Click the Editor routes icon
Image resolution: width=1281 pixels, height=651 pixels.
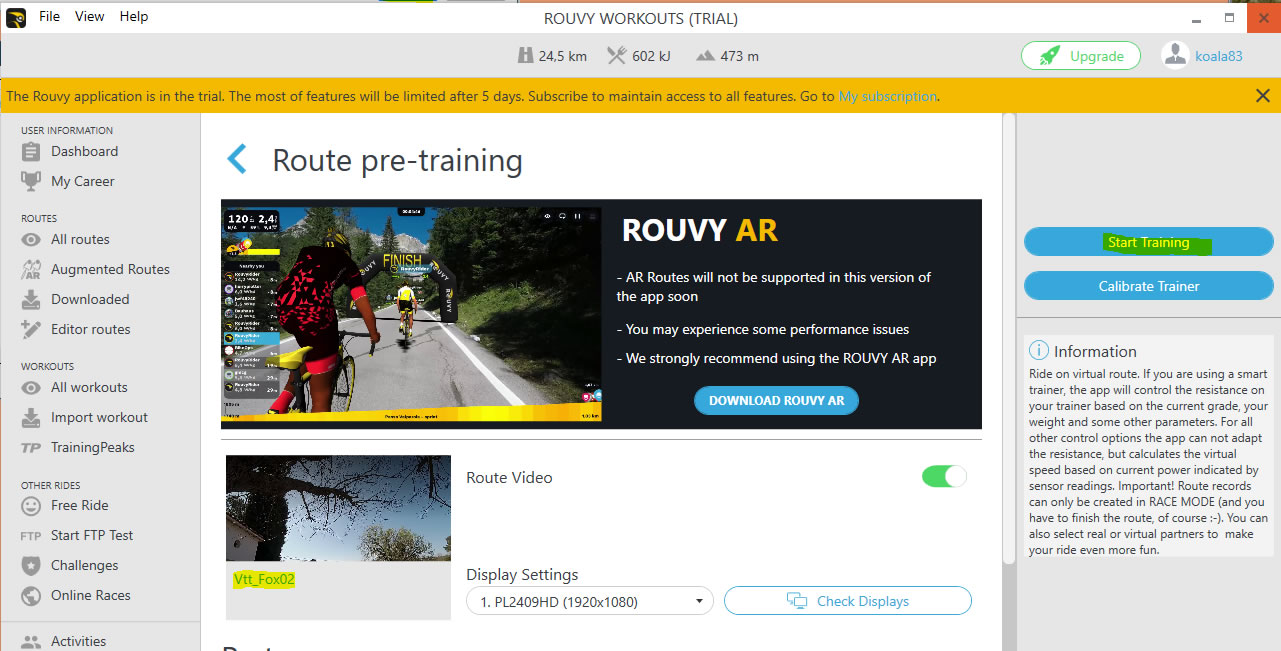click(32, 329)
